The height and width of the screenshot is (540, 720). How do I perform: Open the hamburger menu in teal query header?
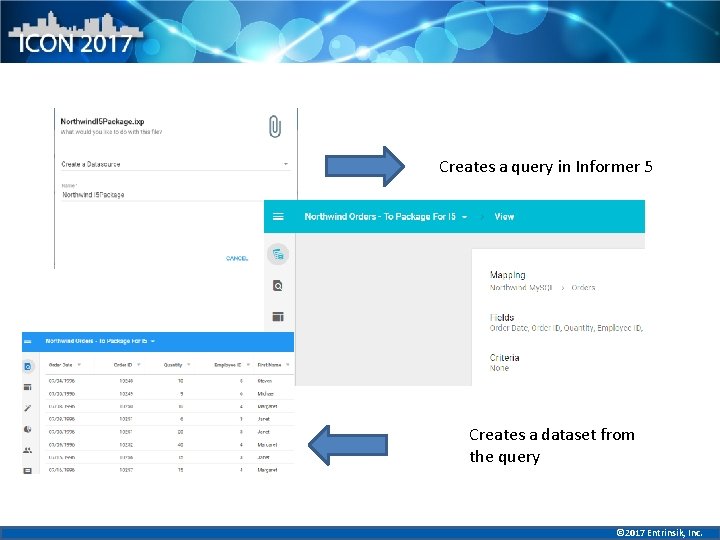coord(278,216)
